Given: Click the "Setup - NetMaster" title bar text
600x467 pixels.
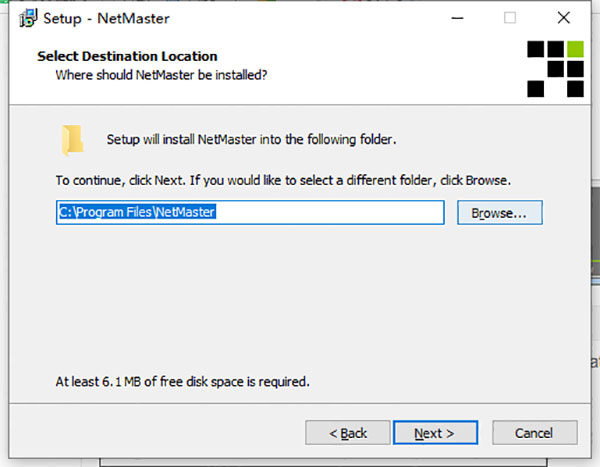Looking at the screenshot, I should pos(94,18).
